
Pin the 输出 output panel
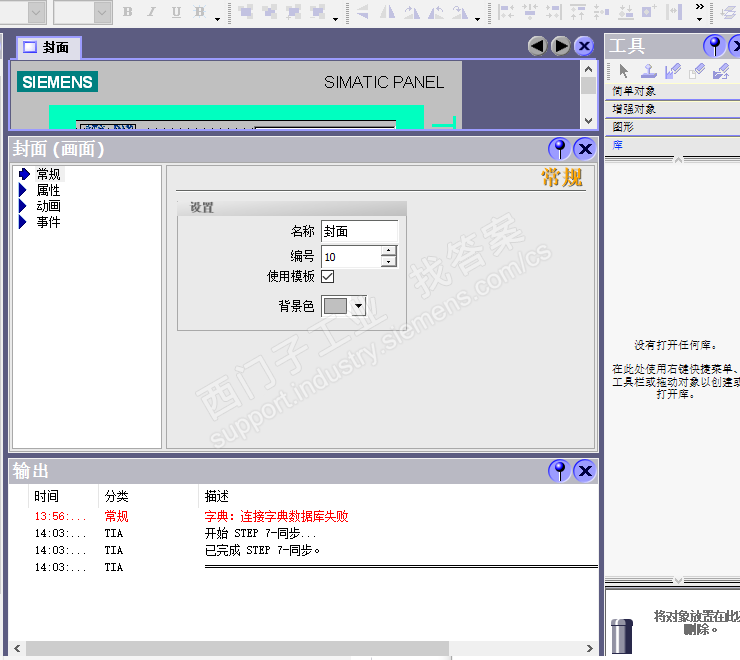(560, 470)
